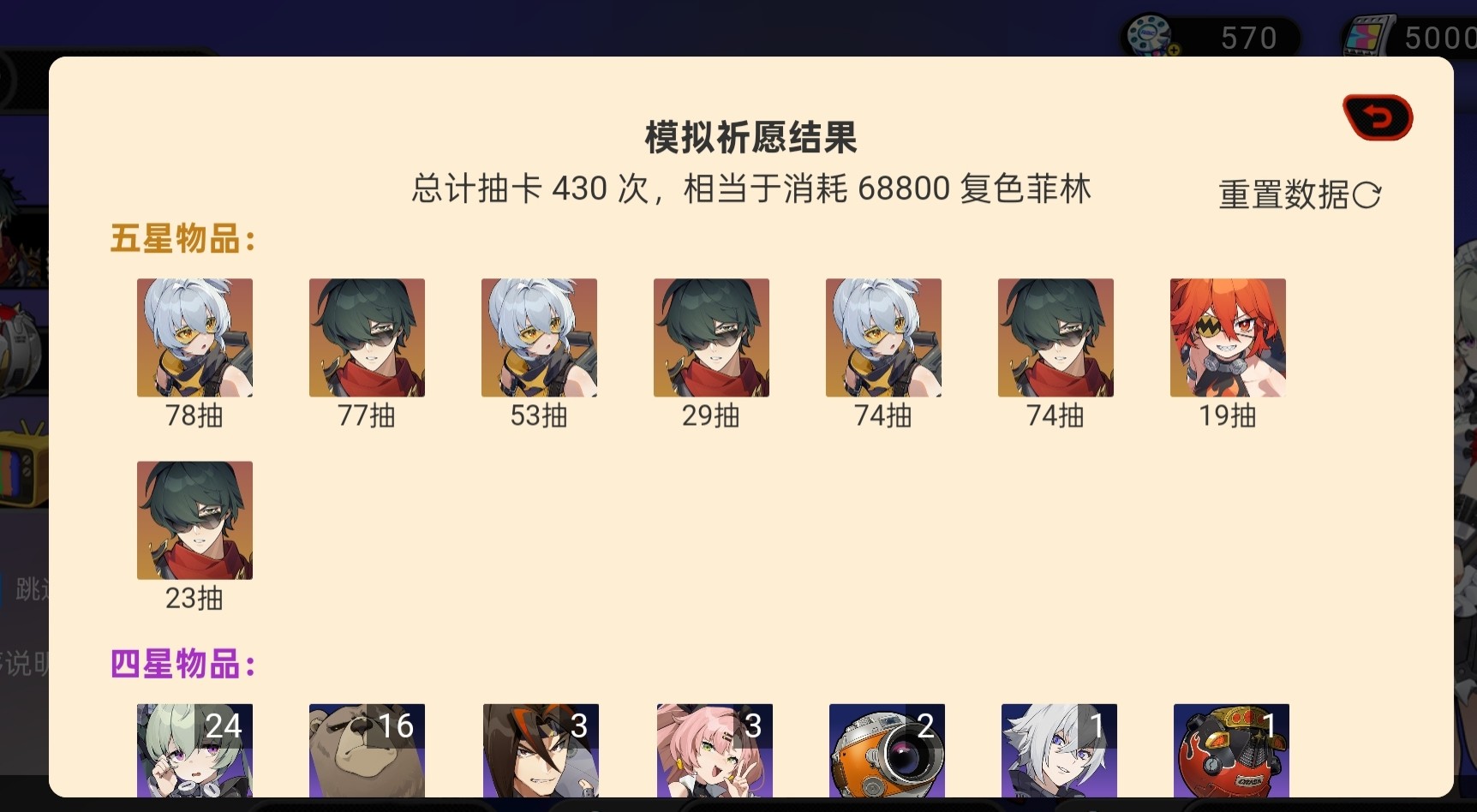Open the bear four-star item count 16
Viewport: 1477px width, 812px height.
[367, 750]
